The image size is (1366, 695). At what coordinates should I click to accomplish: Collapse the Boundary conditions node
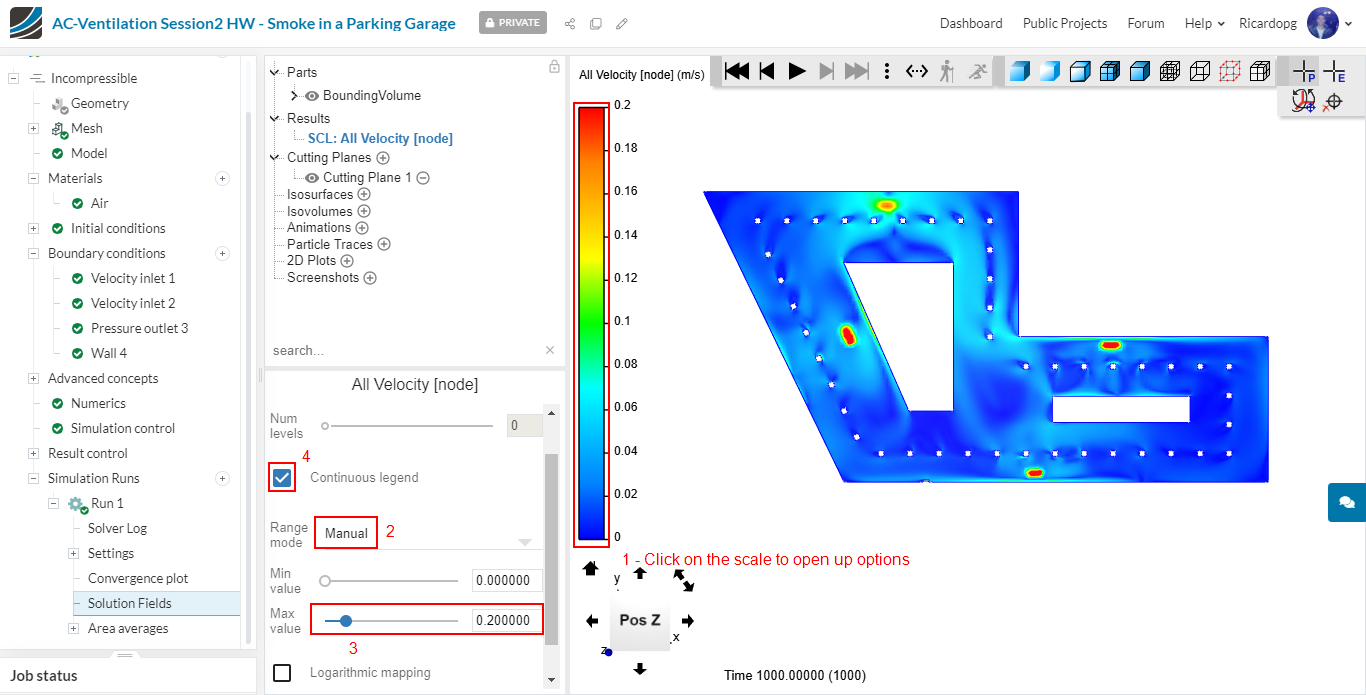click(x=33, y=253)
